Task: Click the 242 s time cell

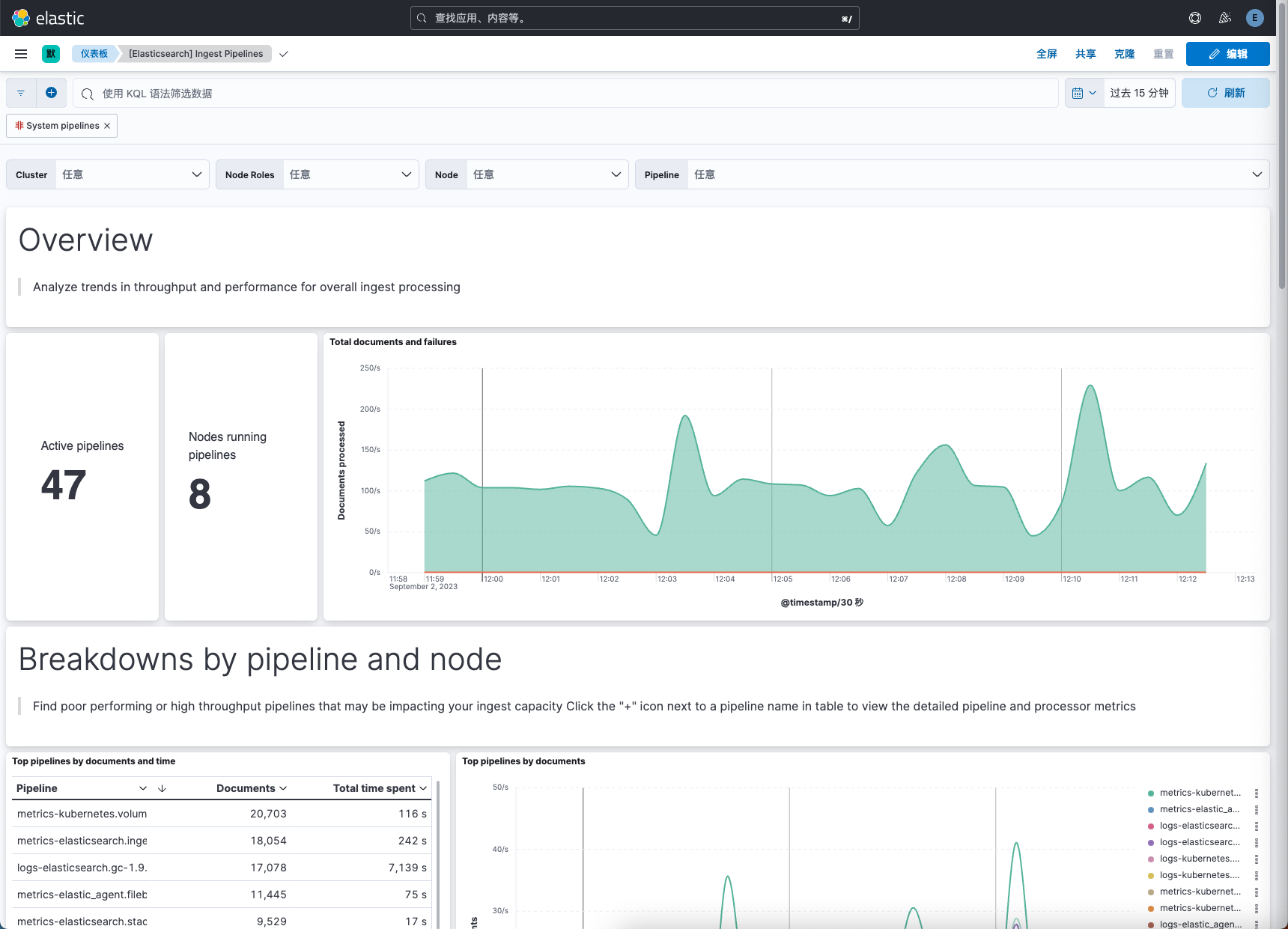Action: (413, 841)
